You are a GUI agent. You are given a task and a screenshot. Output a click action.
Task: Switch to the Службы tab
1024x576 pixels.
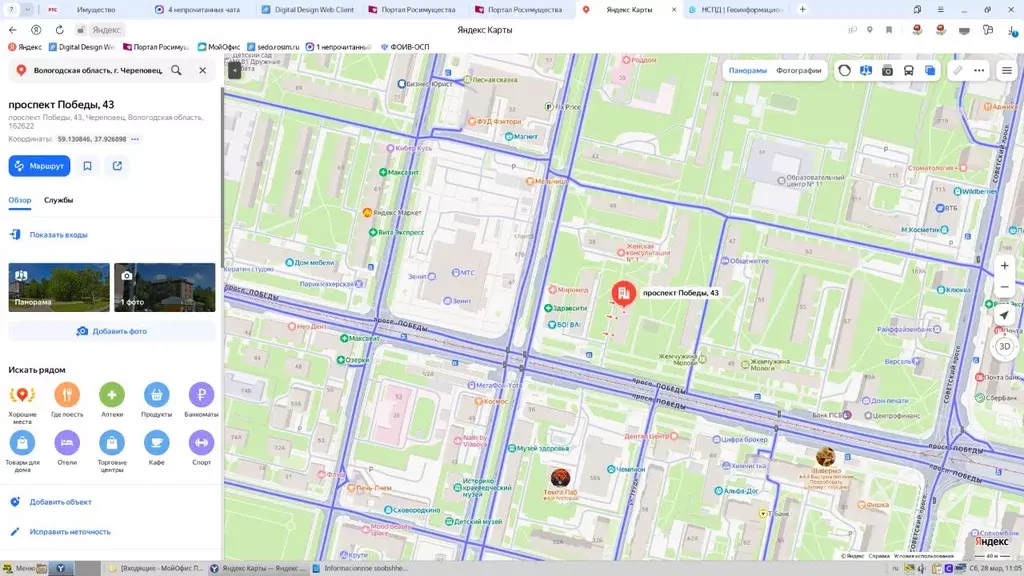pyautogui.click(x=58, y=200)
